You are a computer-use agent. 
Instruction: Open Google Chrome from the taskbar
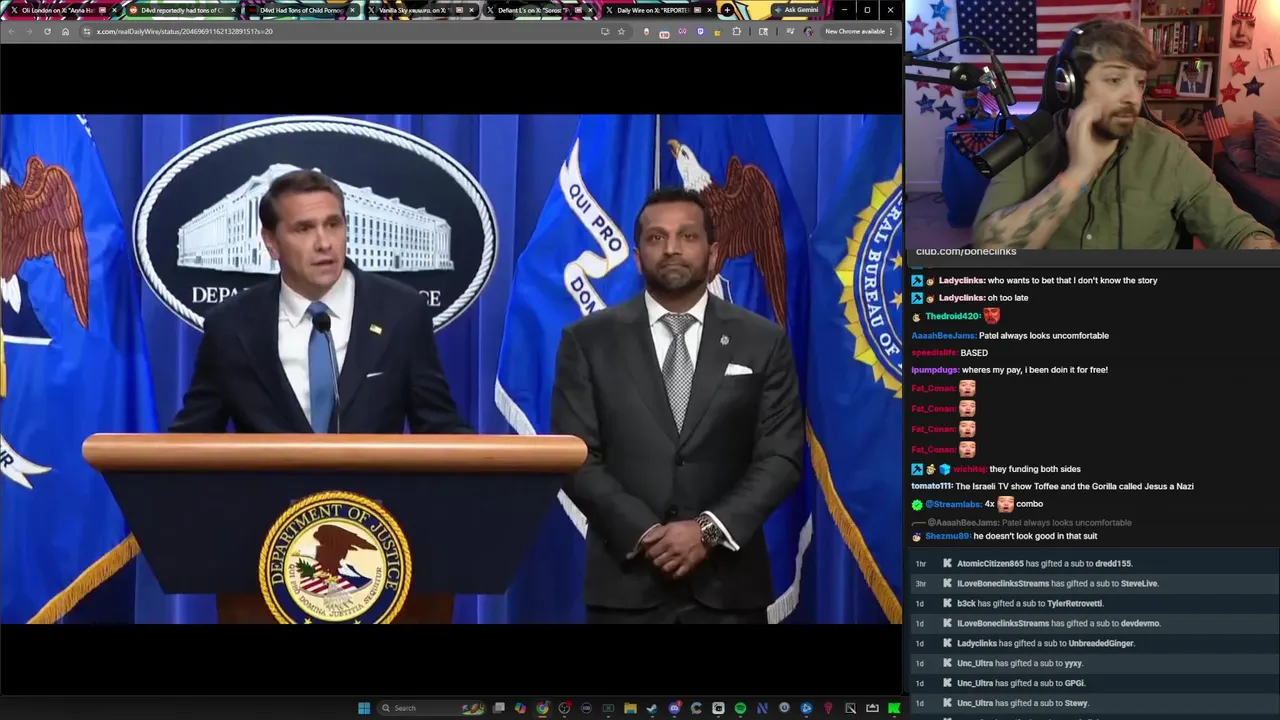[x=543, y=708]
